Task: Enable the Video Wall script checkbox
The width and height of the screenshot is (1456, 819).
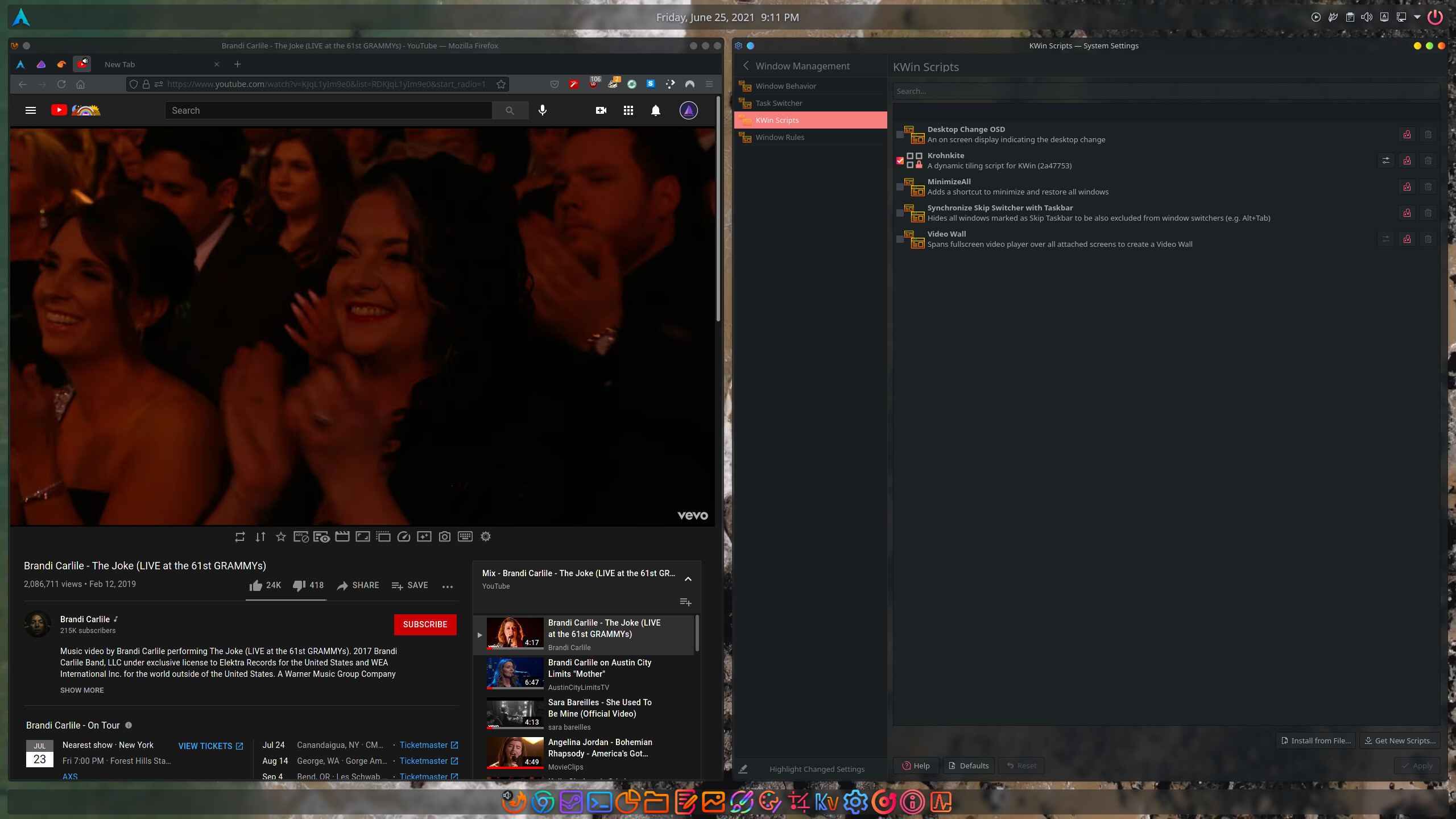Action: [900, 239]
